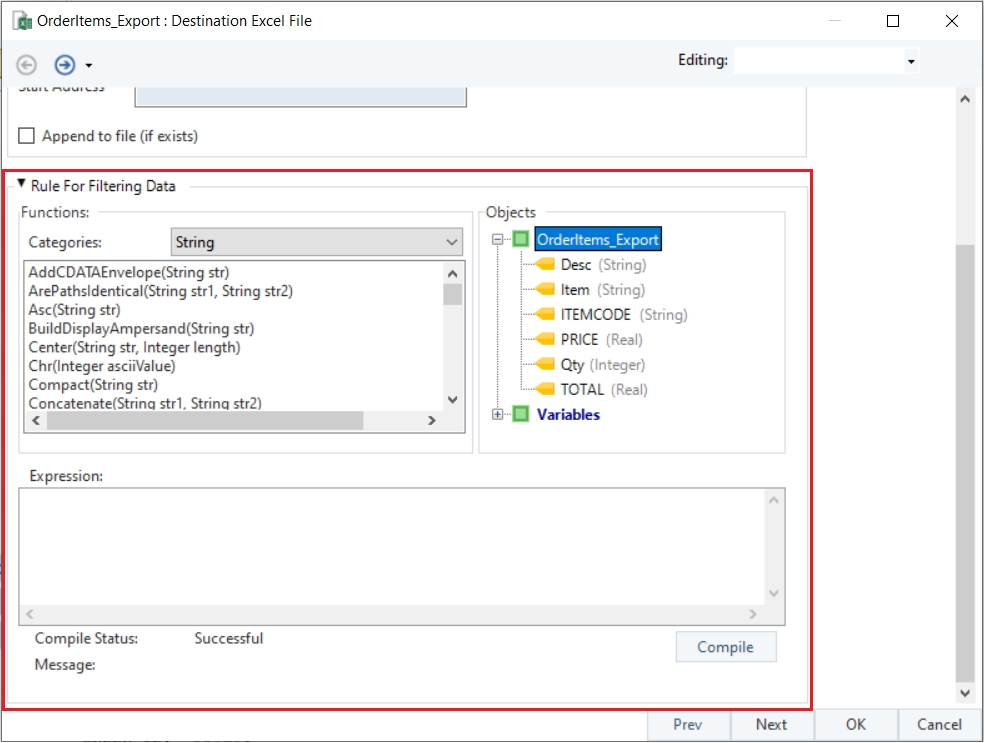Screen dimensions: 984x743
Task: Open the Categories String dropdown
Action: point(316,242)
